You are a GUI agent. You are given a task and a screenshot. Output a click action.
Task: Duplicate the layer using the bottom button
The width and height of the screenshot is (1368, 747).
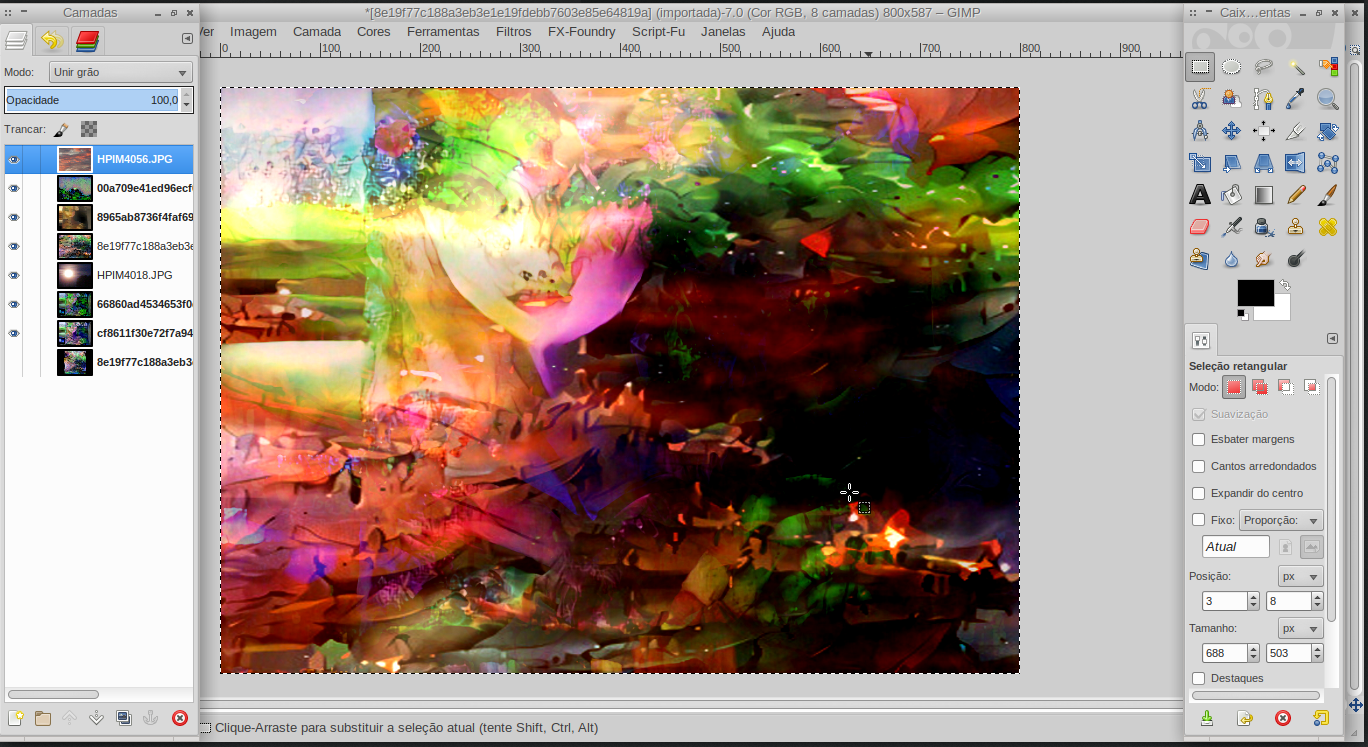pos(123,718)
